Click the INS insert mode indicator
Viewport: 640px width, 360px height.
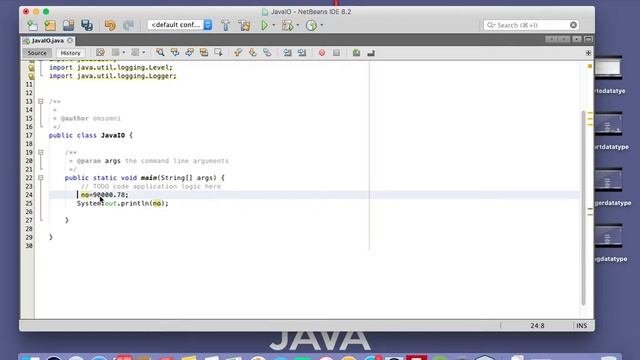(582, 325)
